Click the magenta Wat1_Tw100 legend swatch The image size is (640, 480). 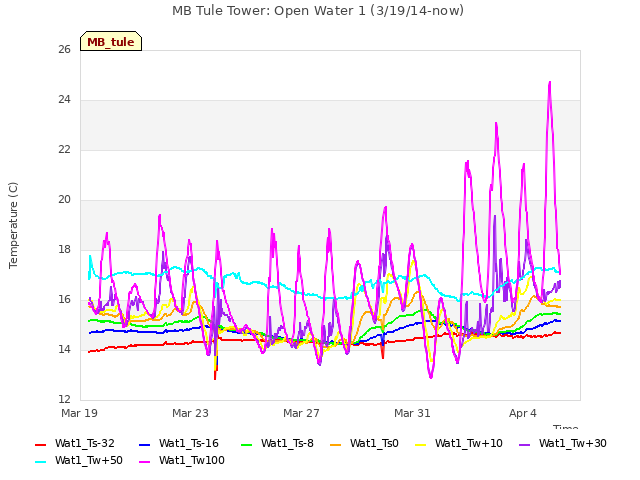pyautogui.click(x=144, y=462)
